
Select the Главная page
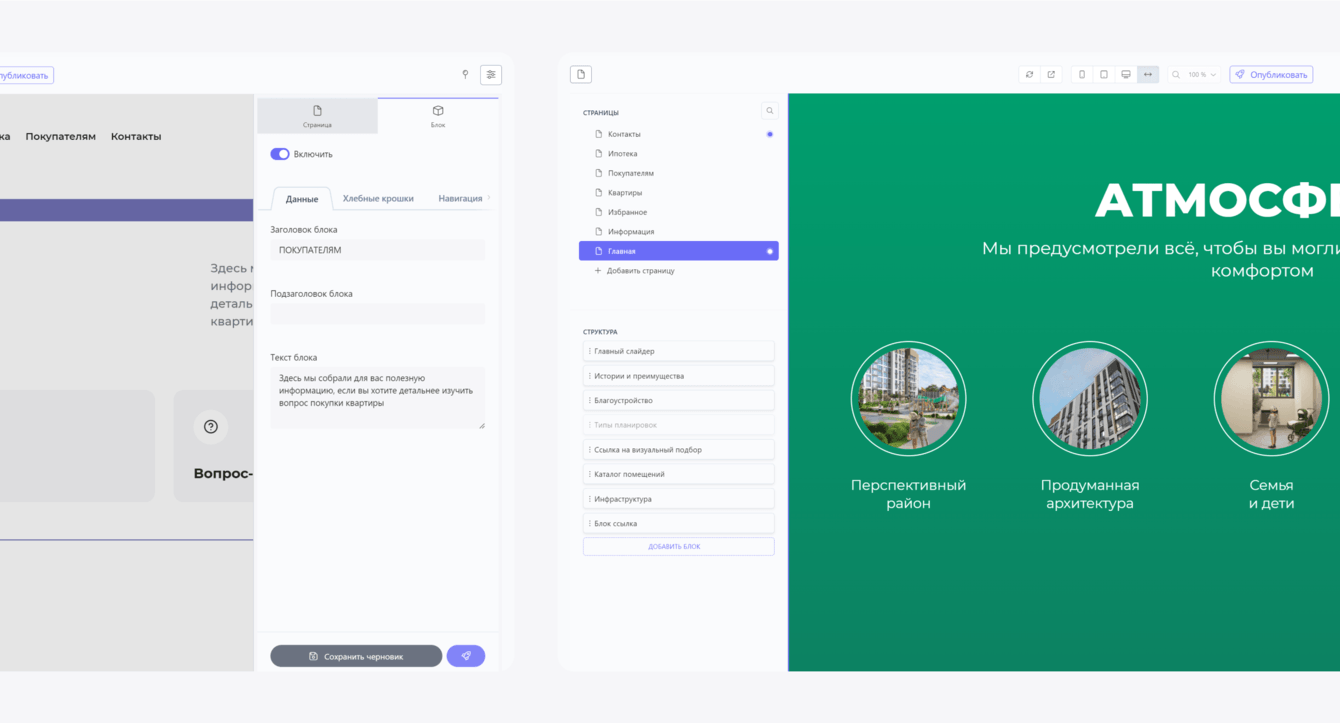[678, 251]
